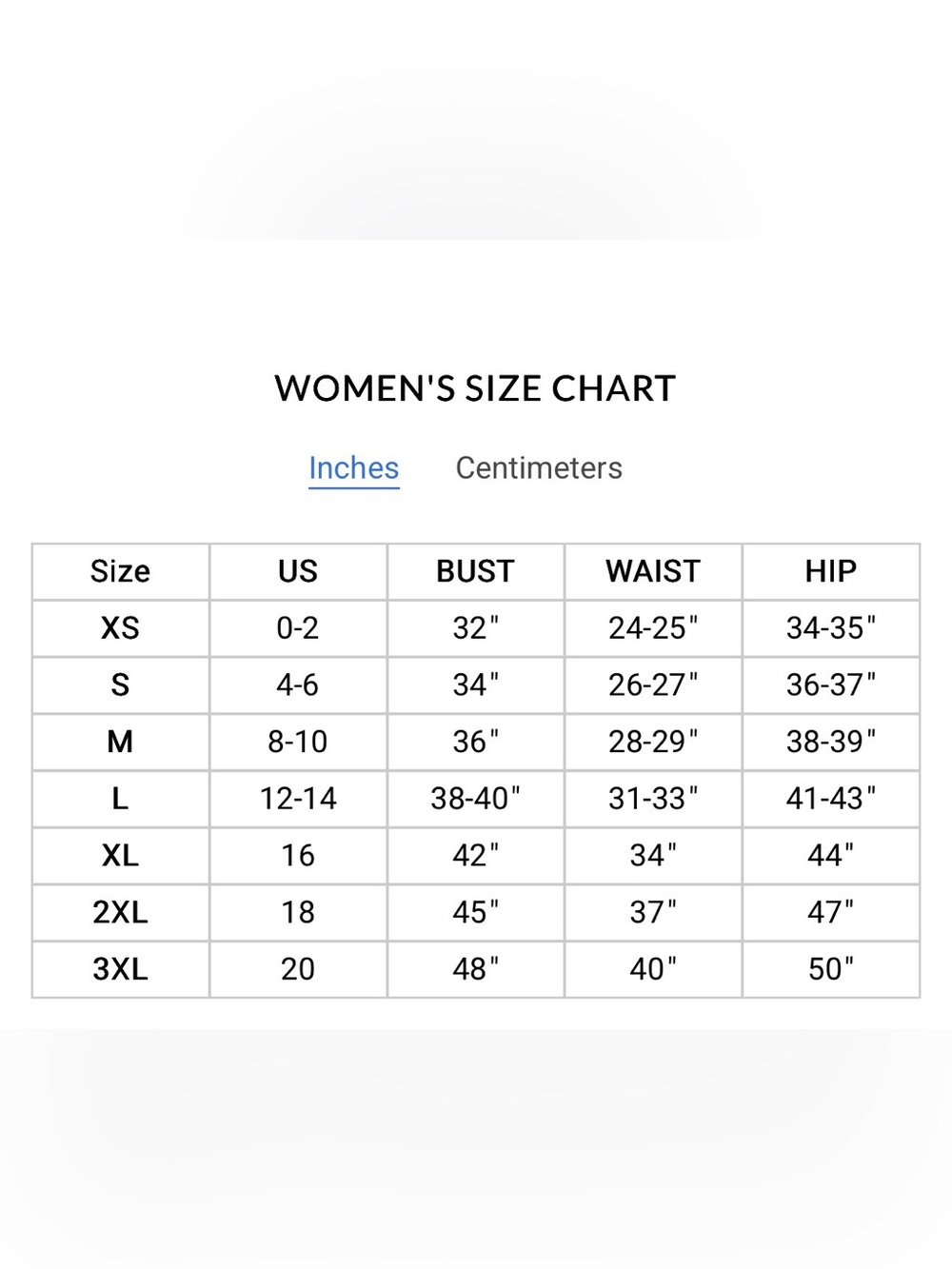Click the 2XL size row label
This screenshot has height=1269, width=952.
120,912
